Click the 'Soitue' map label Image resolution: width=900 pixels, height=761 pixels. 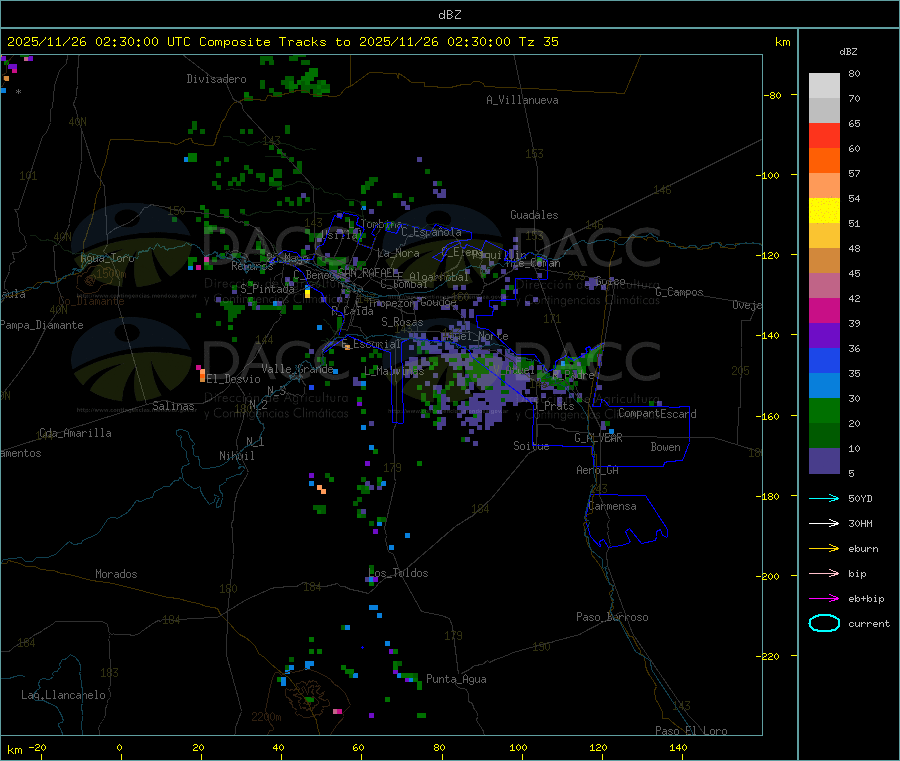tap(531, 446)
